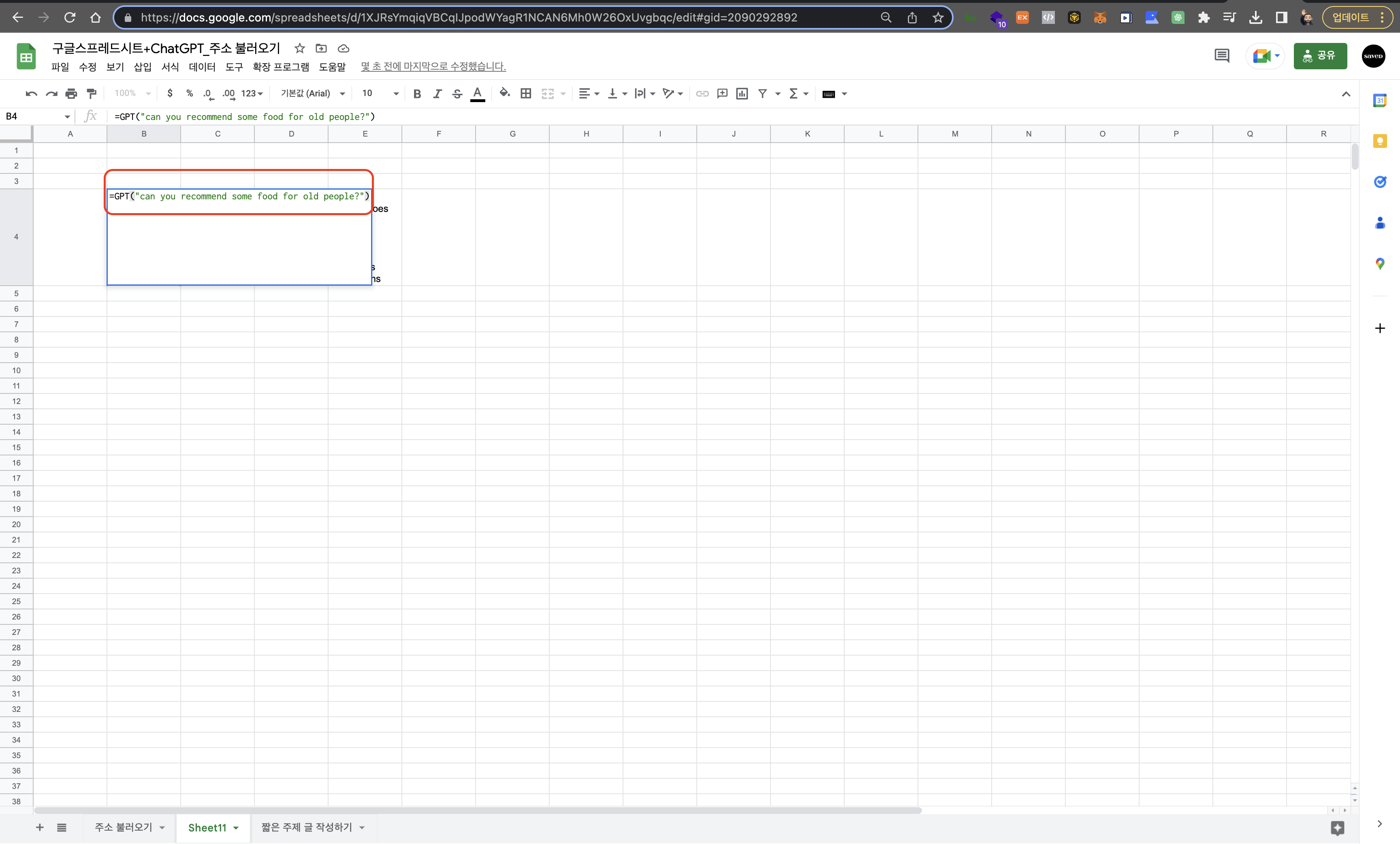The image size is (1400, 844).
Task: Open the last edit history link
Action: pyautogui.click(x=433, y=66)
